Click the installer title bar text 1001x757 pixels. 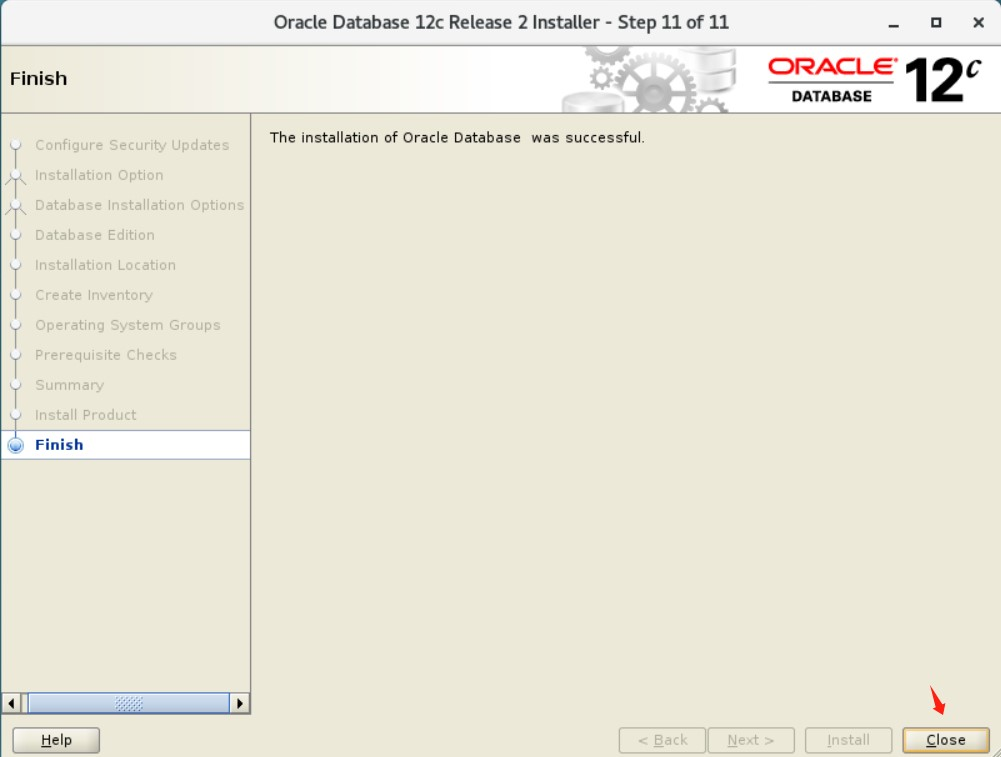tap(501, 22)
